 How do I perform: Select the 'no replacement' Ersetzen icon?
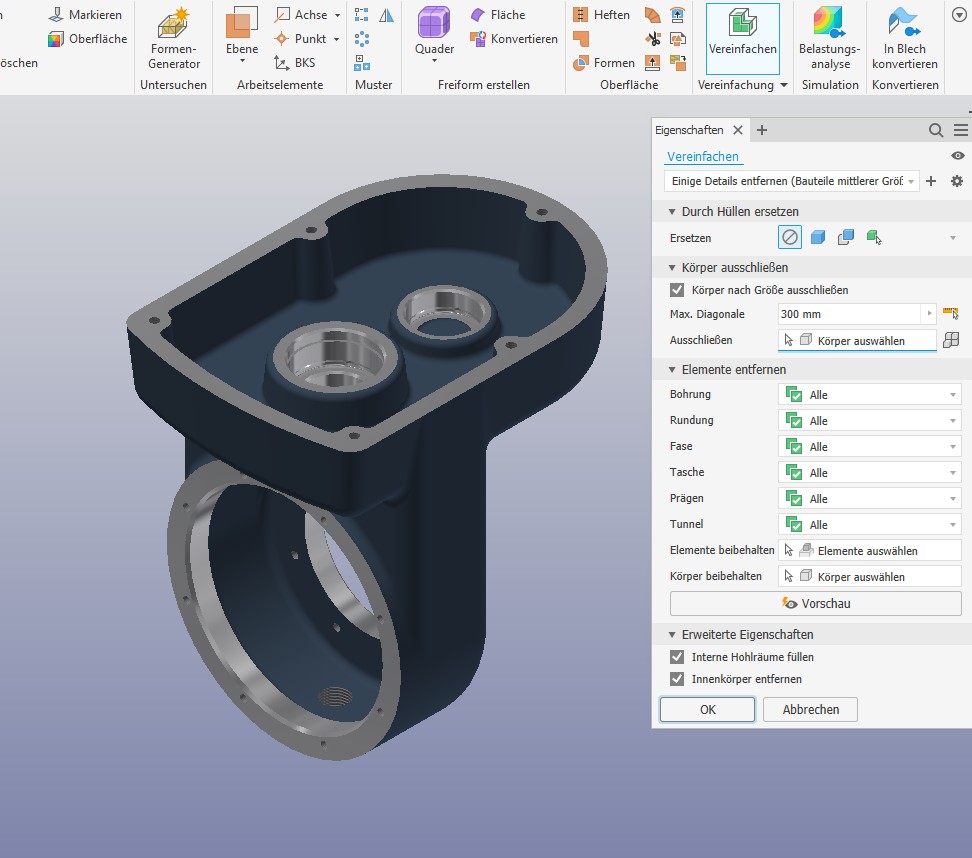[x=790, y=237]
